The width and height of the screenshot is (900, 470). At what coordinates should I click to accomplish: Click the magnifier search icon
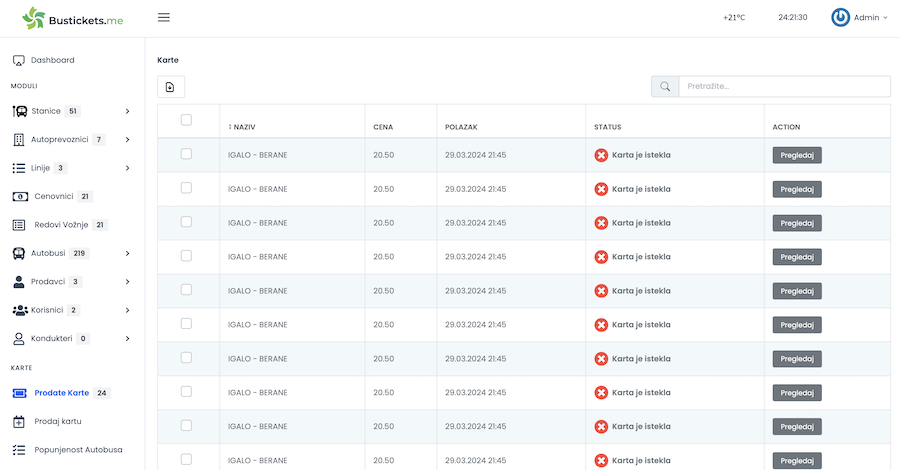tap(665, 87)
